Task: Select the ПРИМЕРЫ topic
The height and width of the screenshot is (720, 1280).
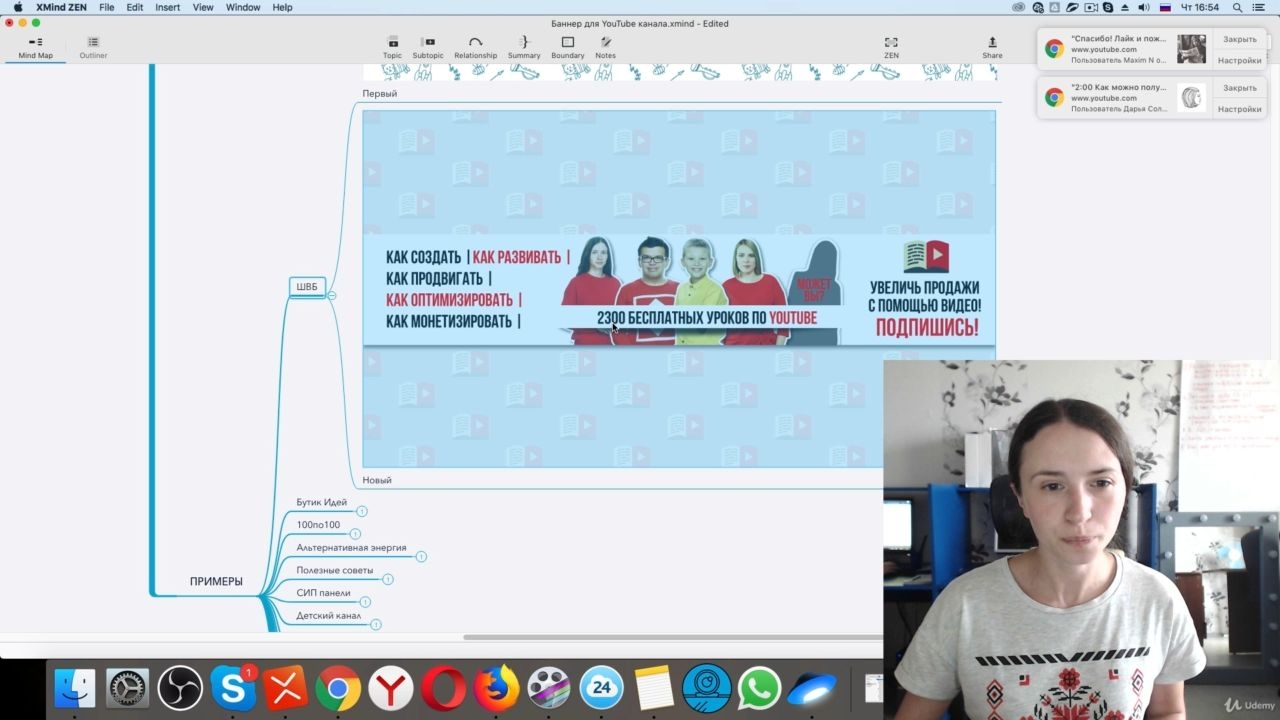Action: [x=216, y=582]
